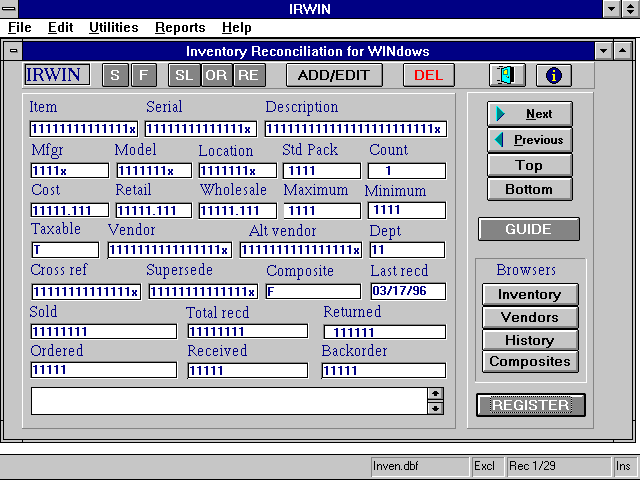The width and height of the screenshot is (640, 480).
Task: Click the ADD/EDIT button
Action: (334, 75)
